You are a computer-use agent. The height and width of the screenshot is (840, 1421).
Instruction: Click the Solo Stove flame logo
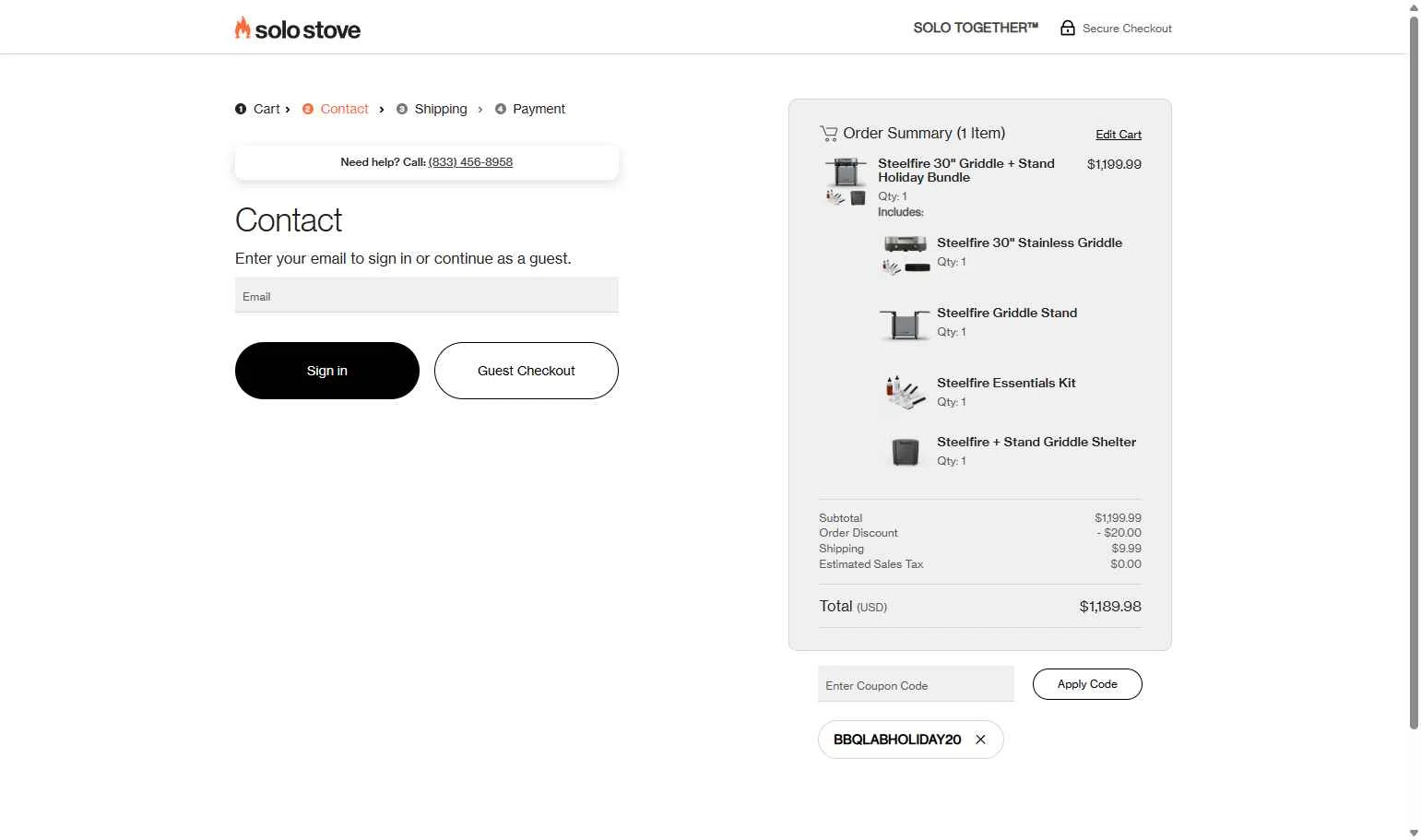click(x=297, y=29)
